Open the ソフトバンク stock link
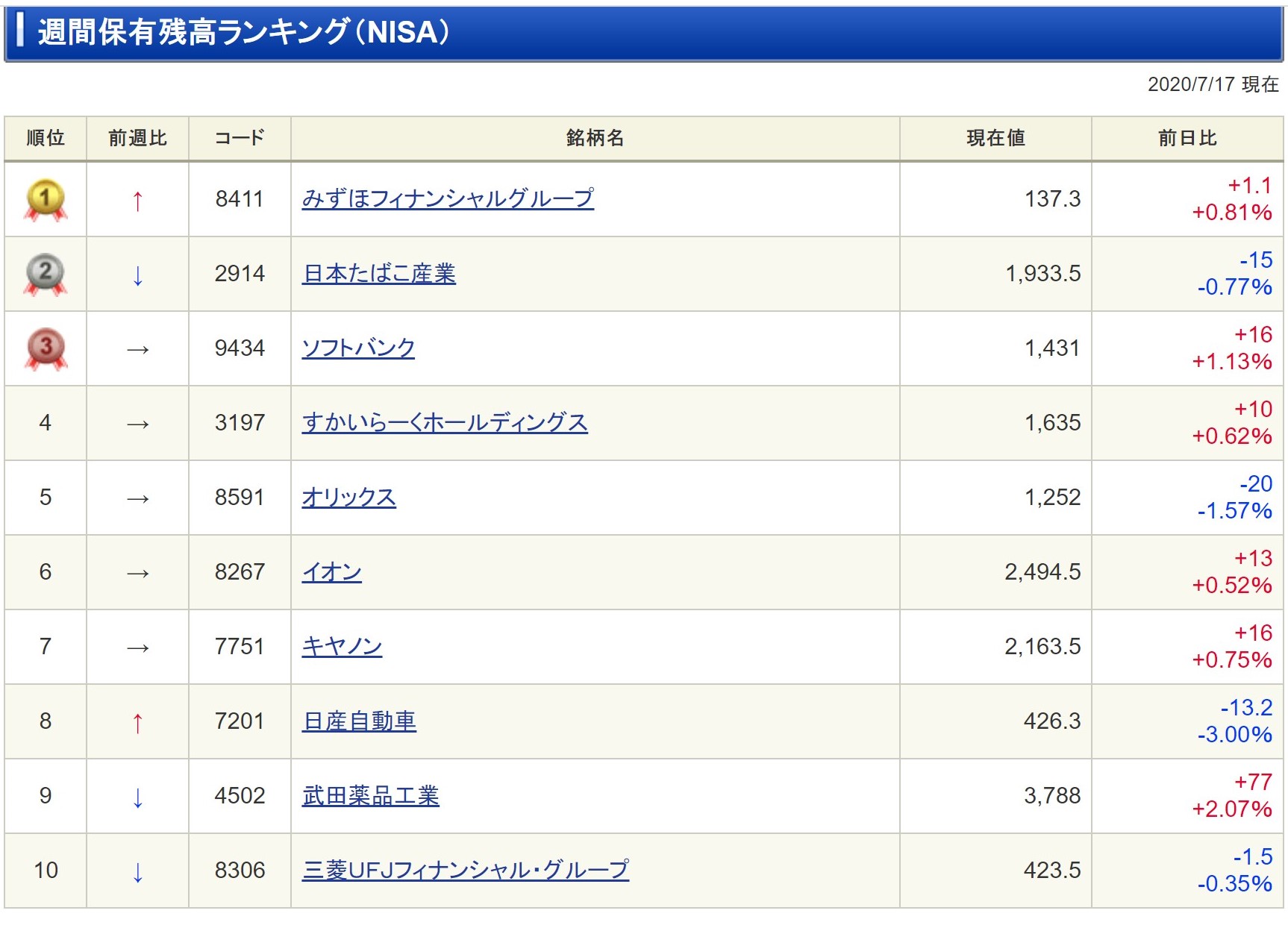1288x928 pixels. pos(358,348)
